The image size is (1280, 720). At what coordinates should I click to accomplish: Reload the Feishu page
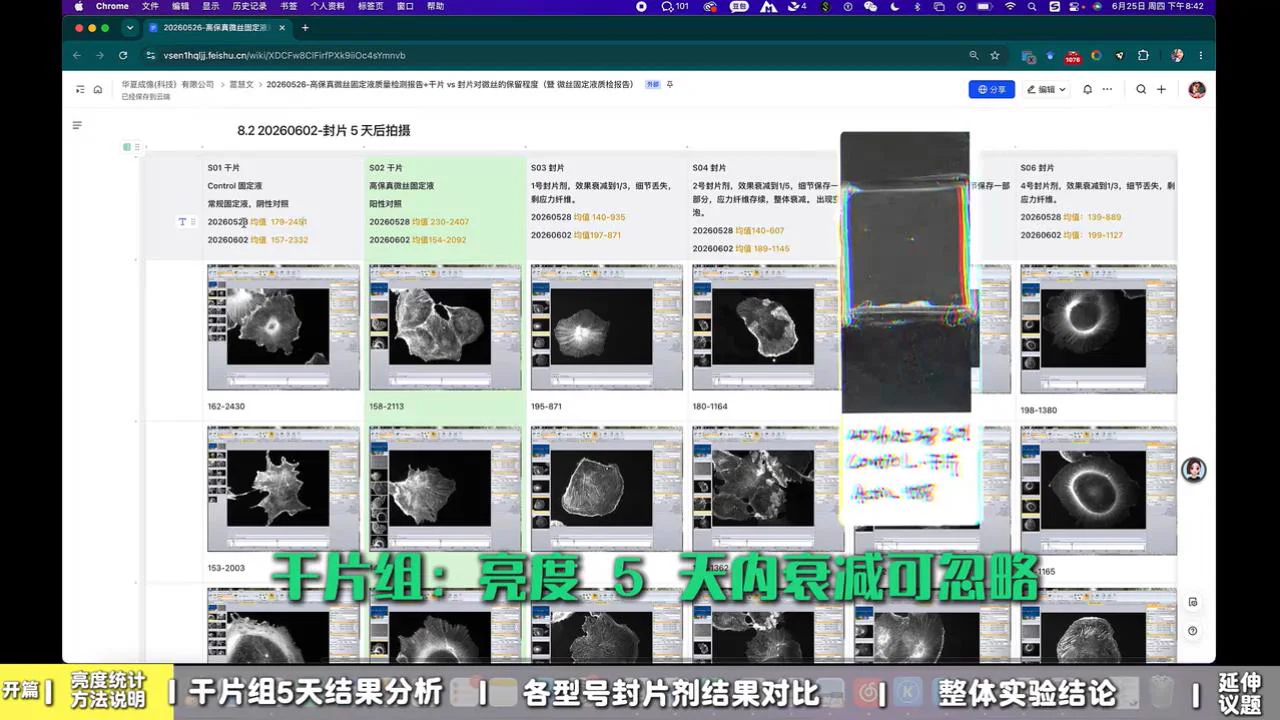coord(123,55)
